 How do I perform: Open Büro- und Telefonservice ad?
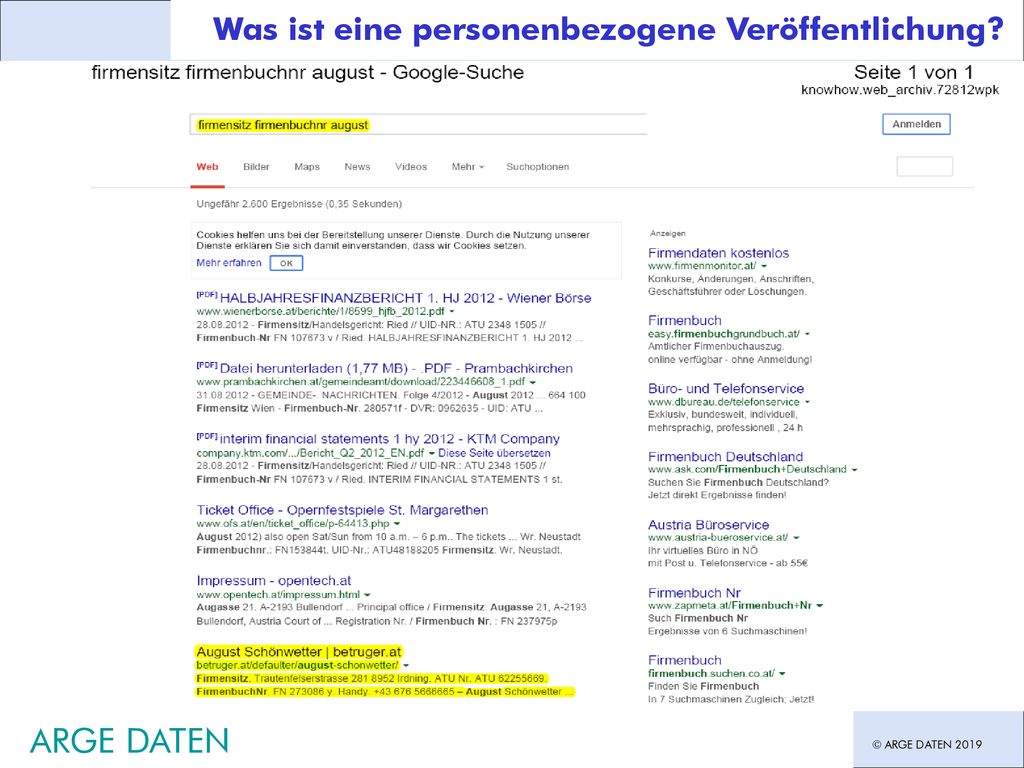pyautogui.click(x=726, y=389)
